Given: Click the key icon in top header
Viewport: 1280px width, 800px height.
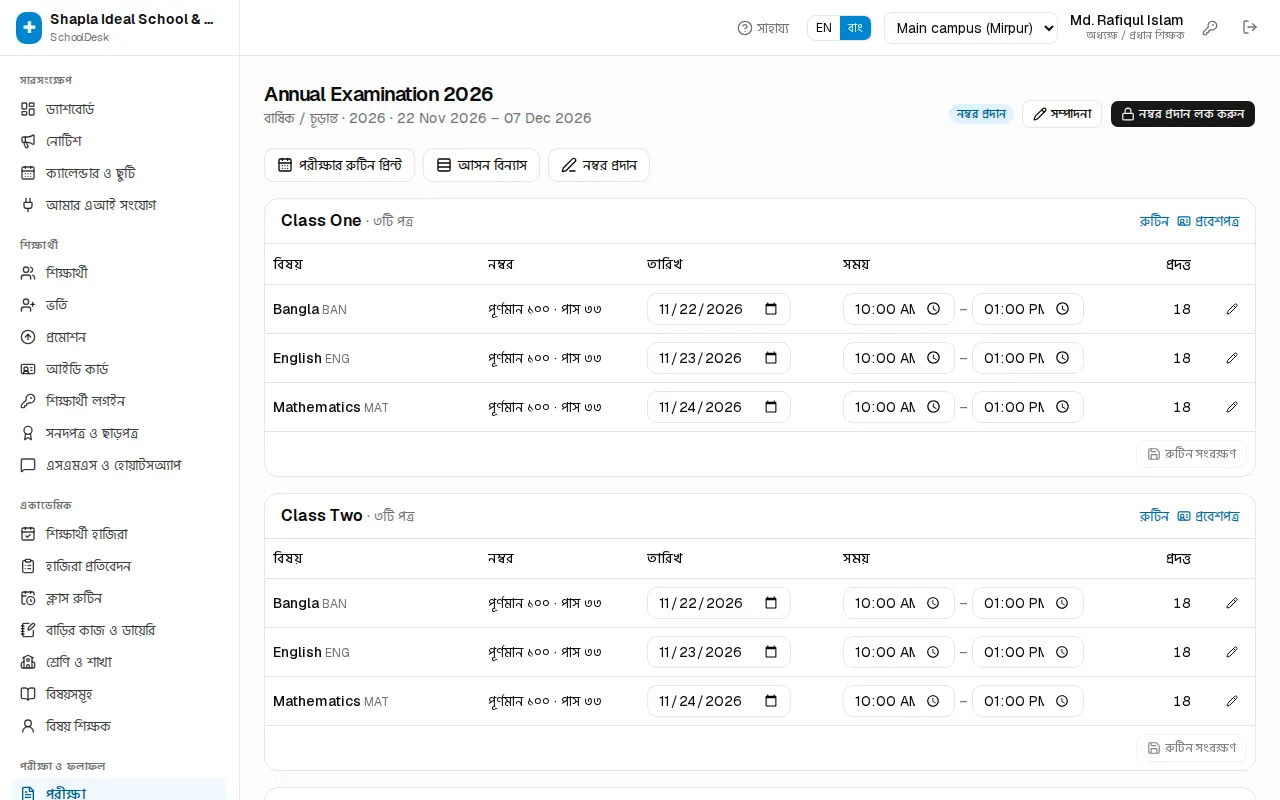Looking at the screenshot, I should click(x=1210, y=28).
